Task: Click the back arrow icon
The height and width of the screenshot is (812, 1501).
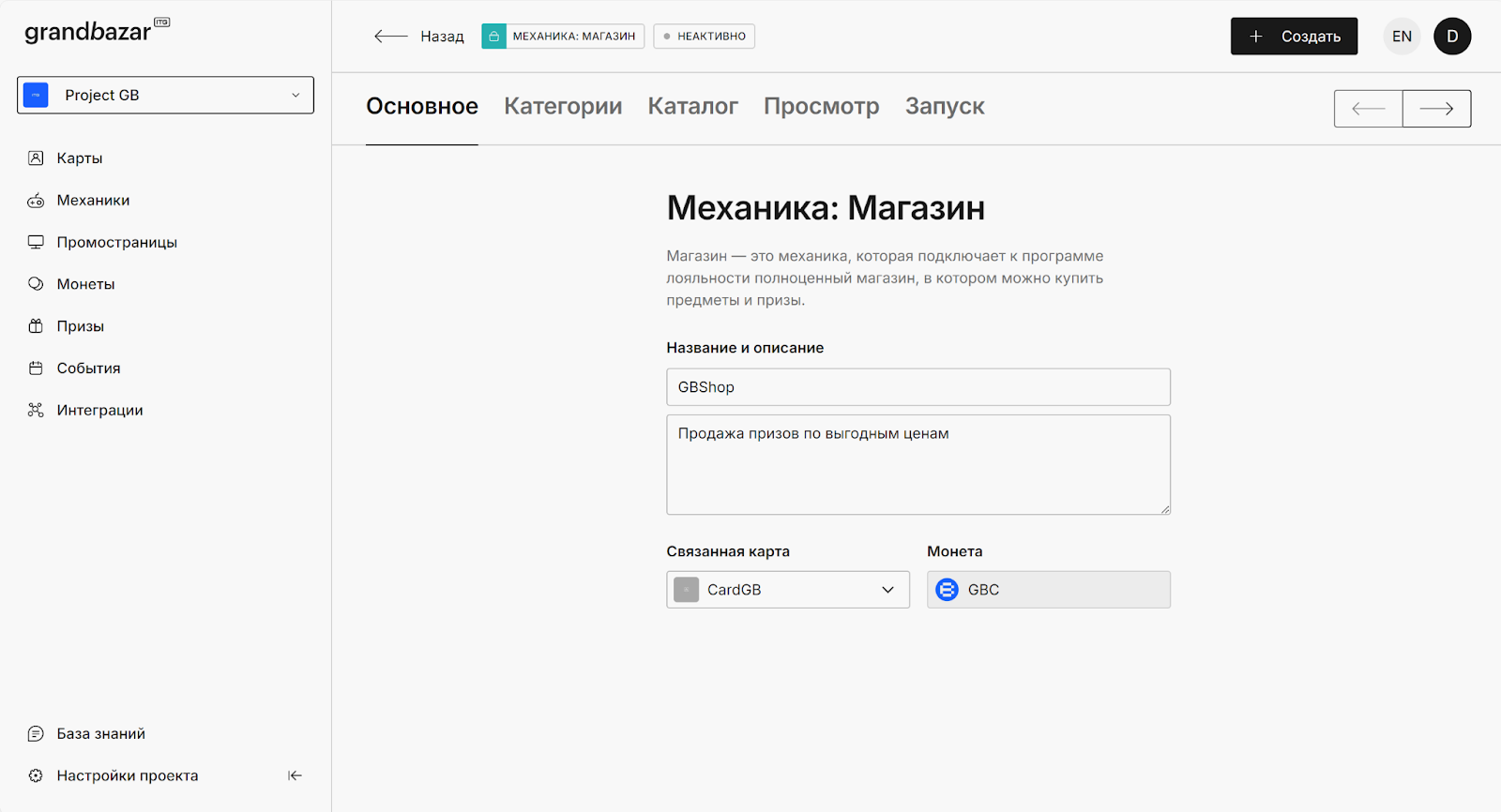Action: (390, 37)
